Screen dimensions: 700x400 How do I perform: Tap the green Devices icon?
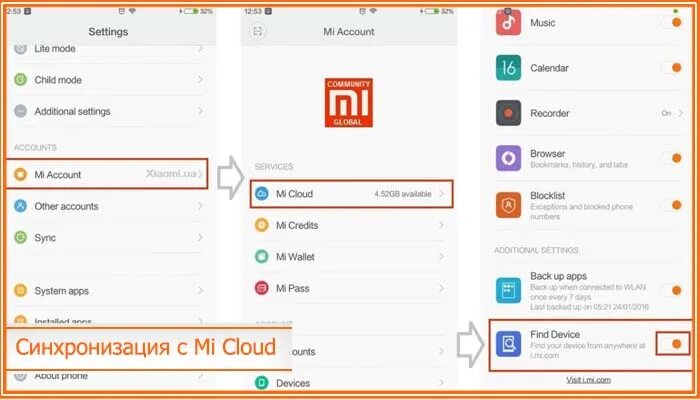tap(262, 383)
